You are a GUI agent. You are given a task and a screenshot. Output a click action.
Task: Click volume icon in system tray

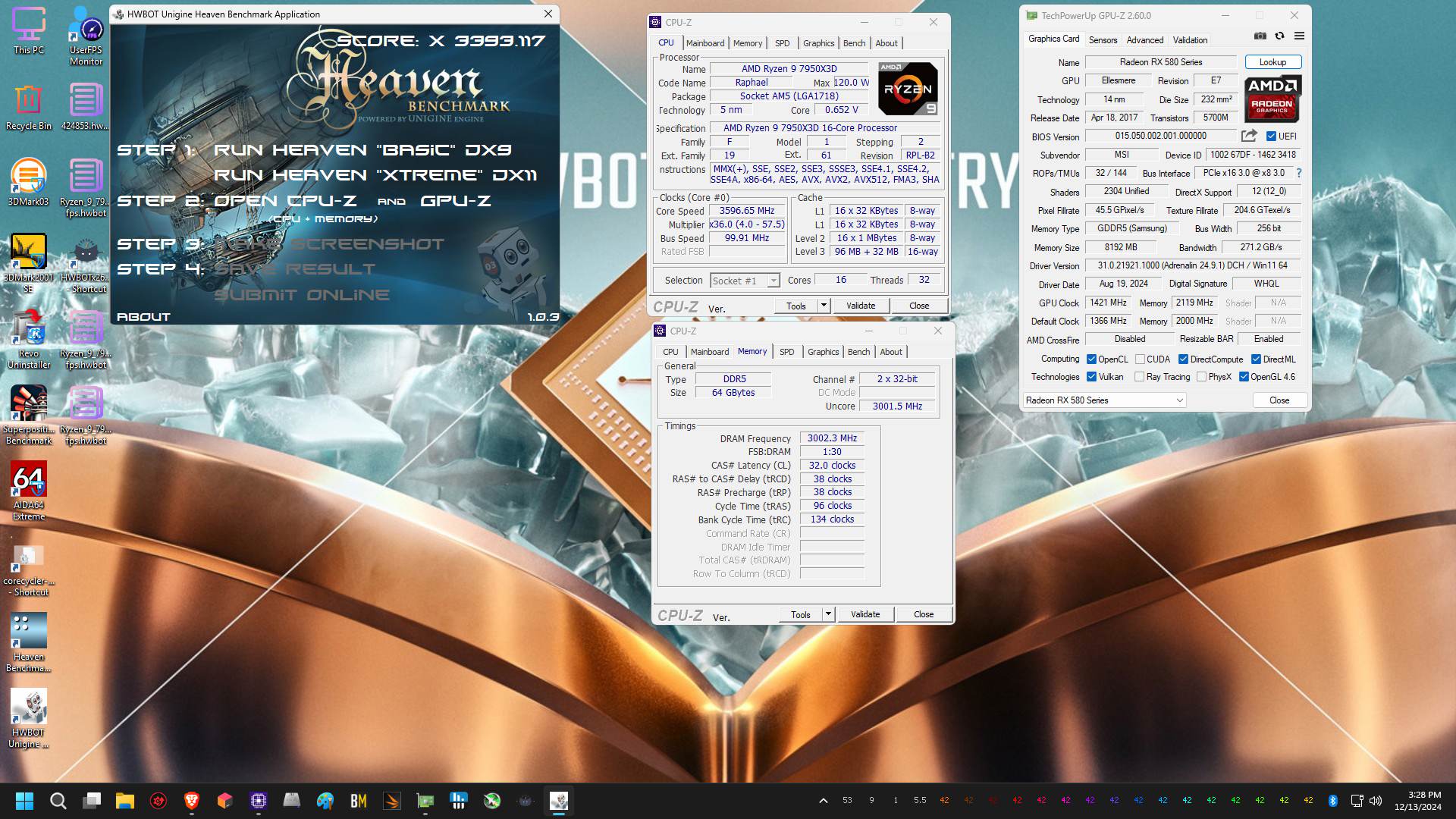[1376, 801]
